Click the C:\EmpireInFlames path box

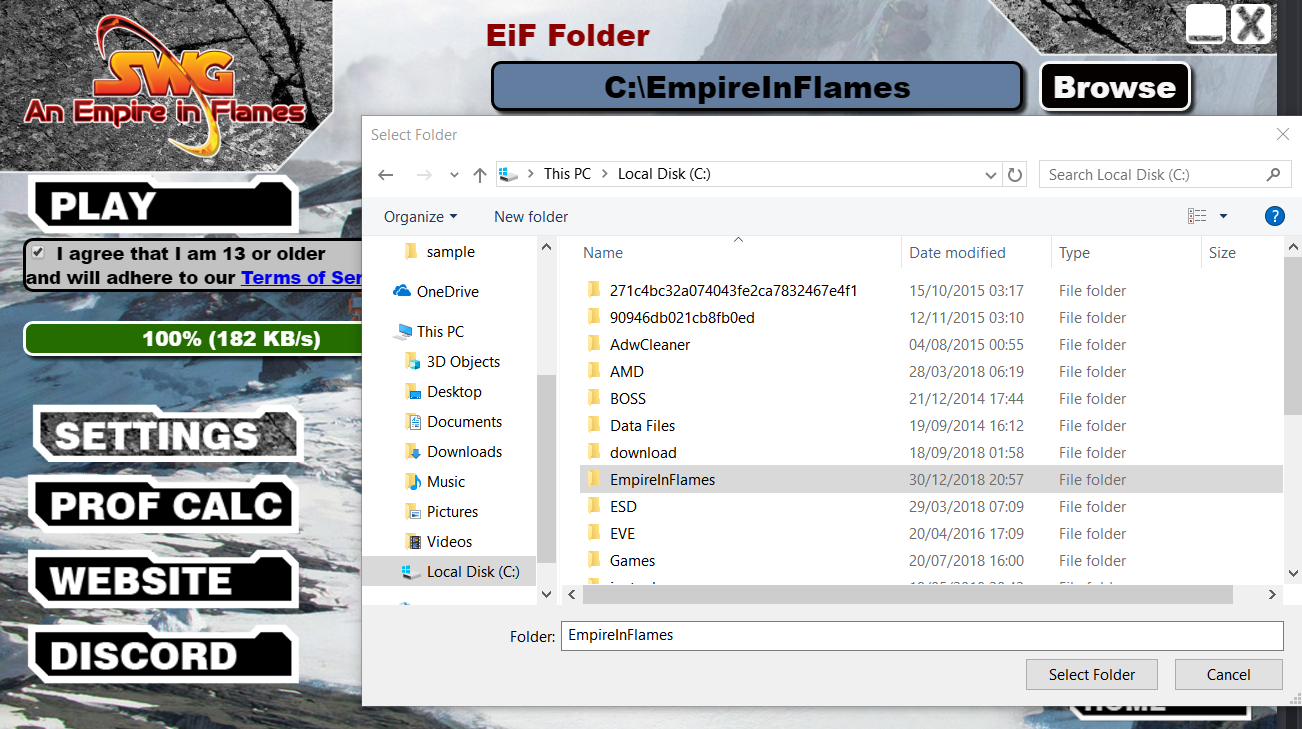tap(757, 87)
